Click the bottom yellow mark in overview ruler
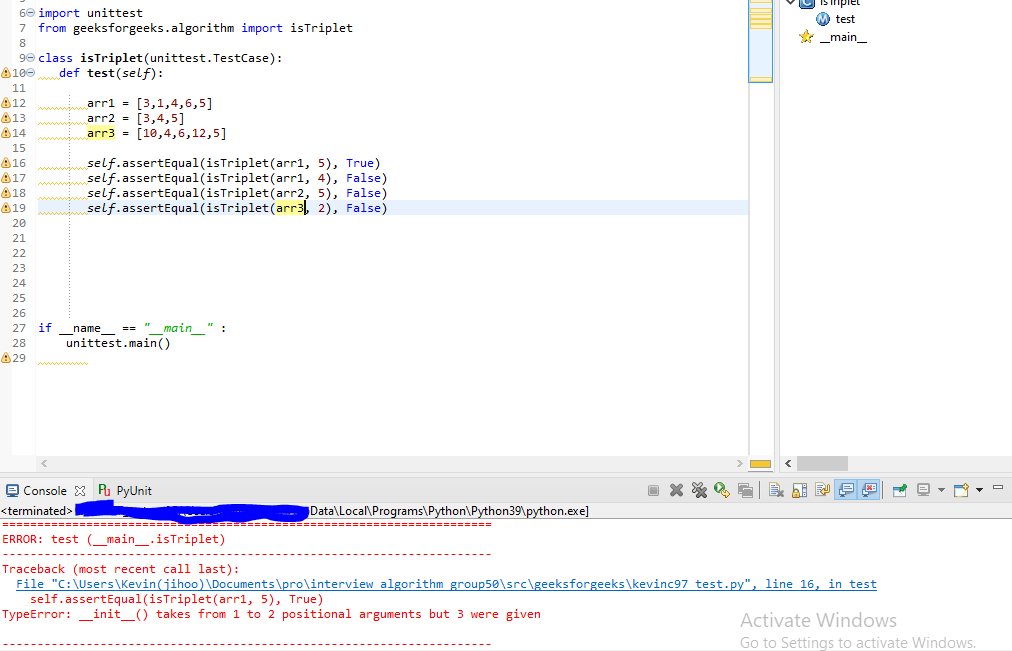The width and height of the screenshot is (1012, 651). pos(760,80)
